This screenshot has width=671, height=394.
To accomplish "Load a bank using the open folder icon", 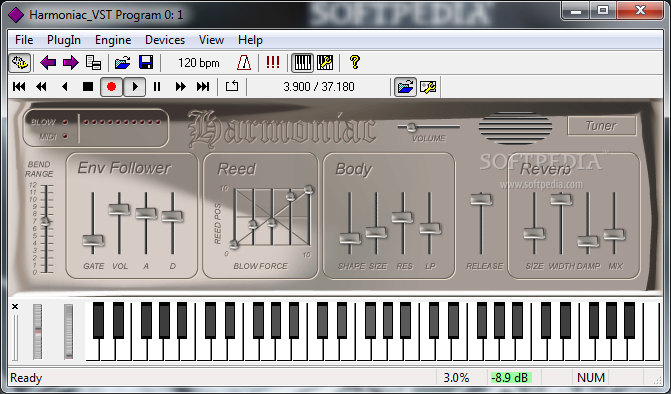I will coord(123,63).
